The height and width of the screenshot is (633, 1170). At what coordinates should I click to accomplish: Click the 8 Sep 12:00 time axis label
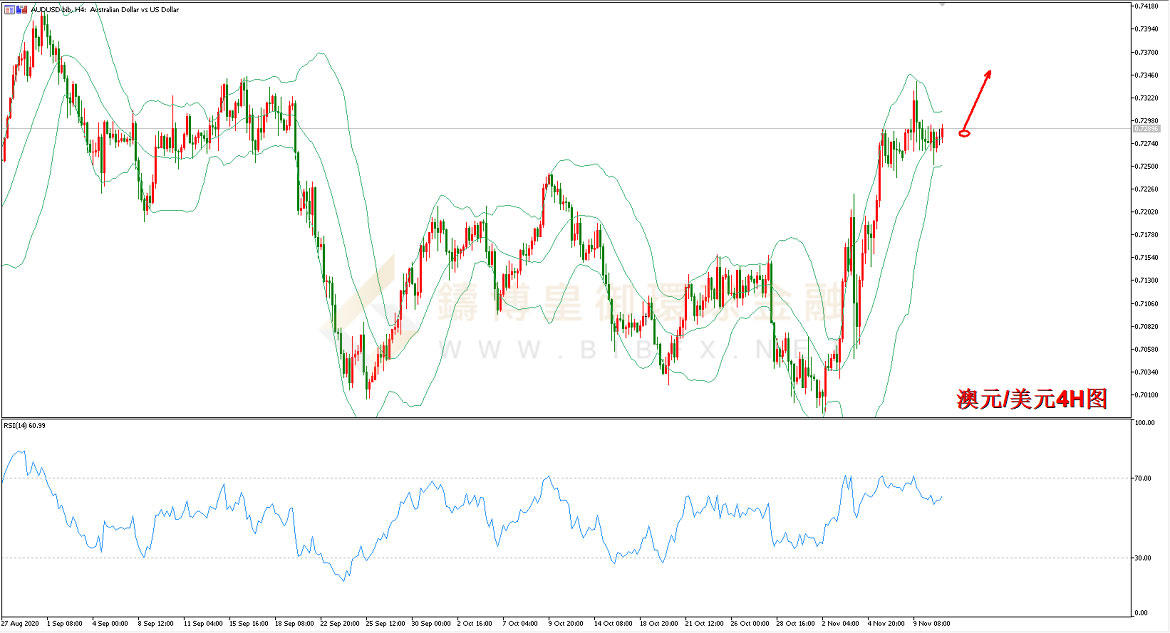pyautogui.click(x=156, y=623)
